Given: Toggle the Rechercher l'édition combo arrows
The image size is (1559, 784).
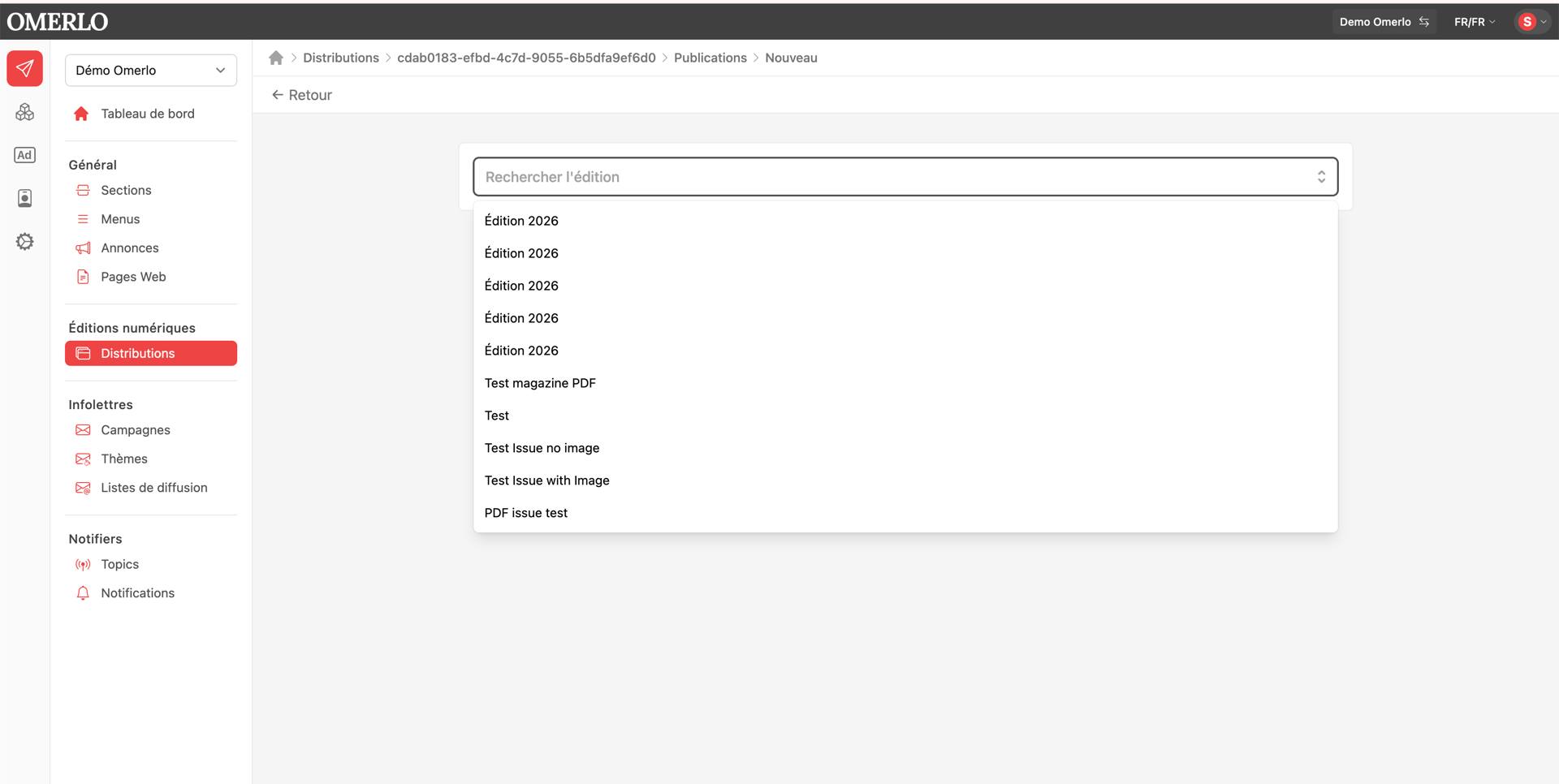Looking at the screenshot, I should (x=1321, y=177).
